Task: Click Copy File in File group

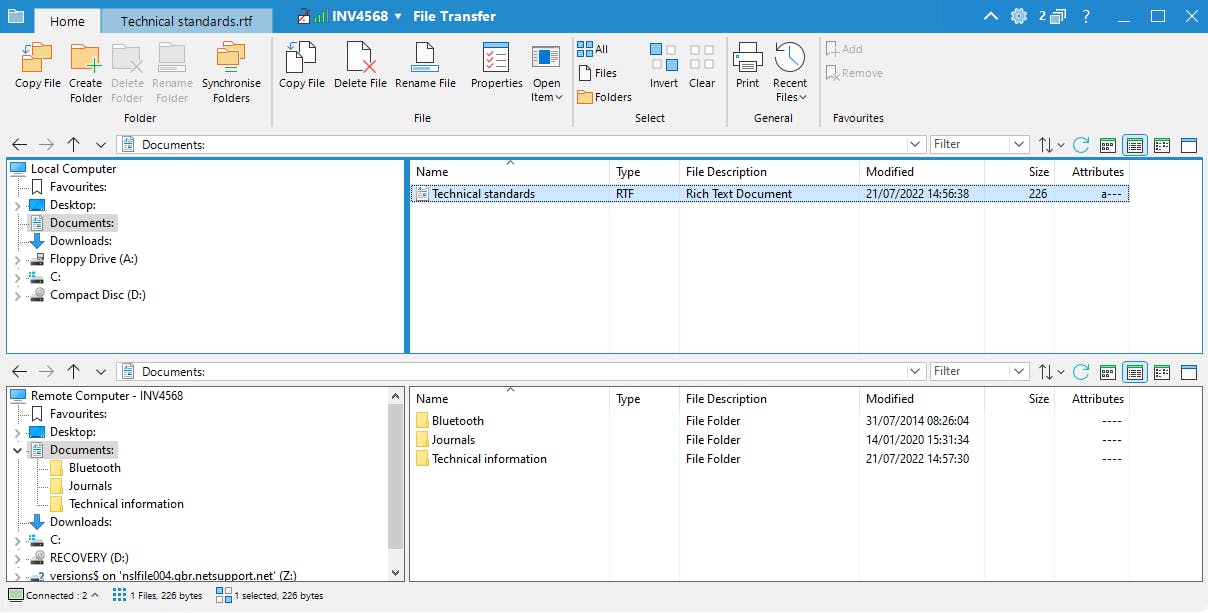Action: (x=301, y=66)
